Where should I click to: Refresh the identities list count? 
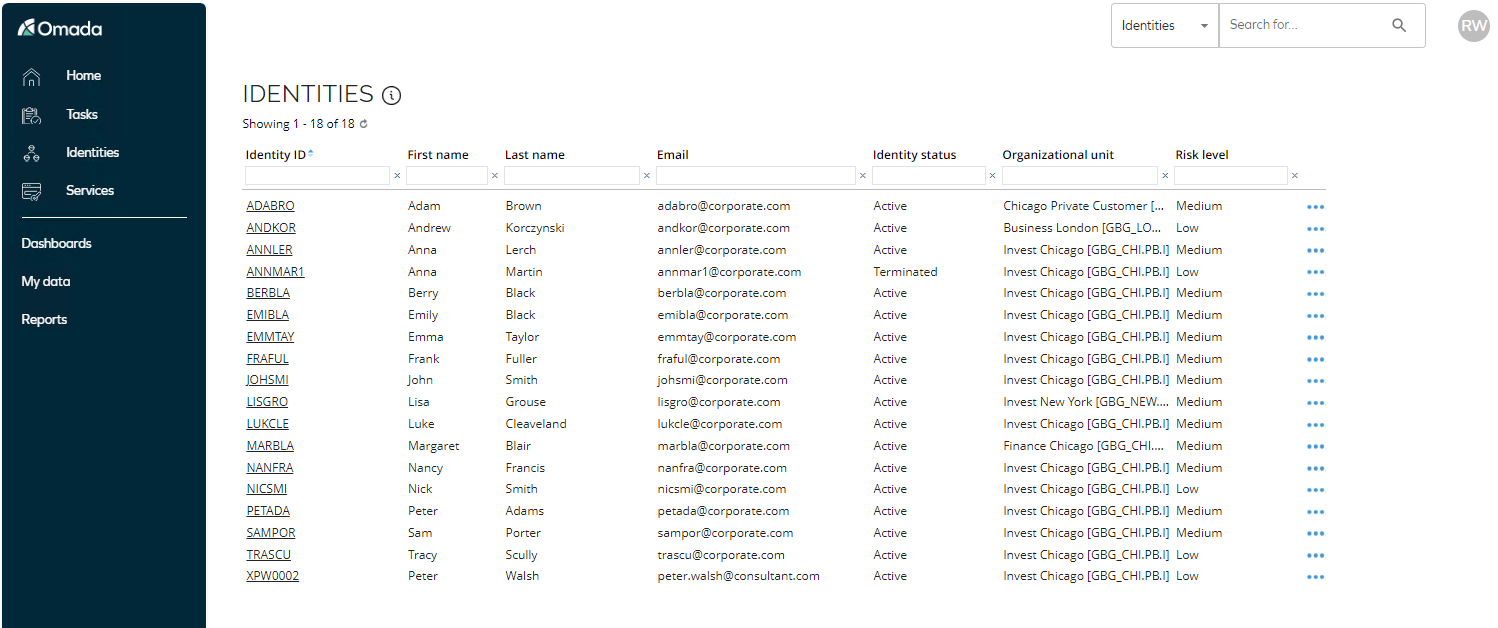[364, 124]
